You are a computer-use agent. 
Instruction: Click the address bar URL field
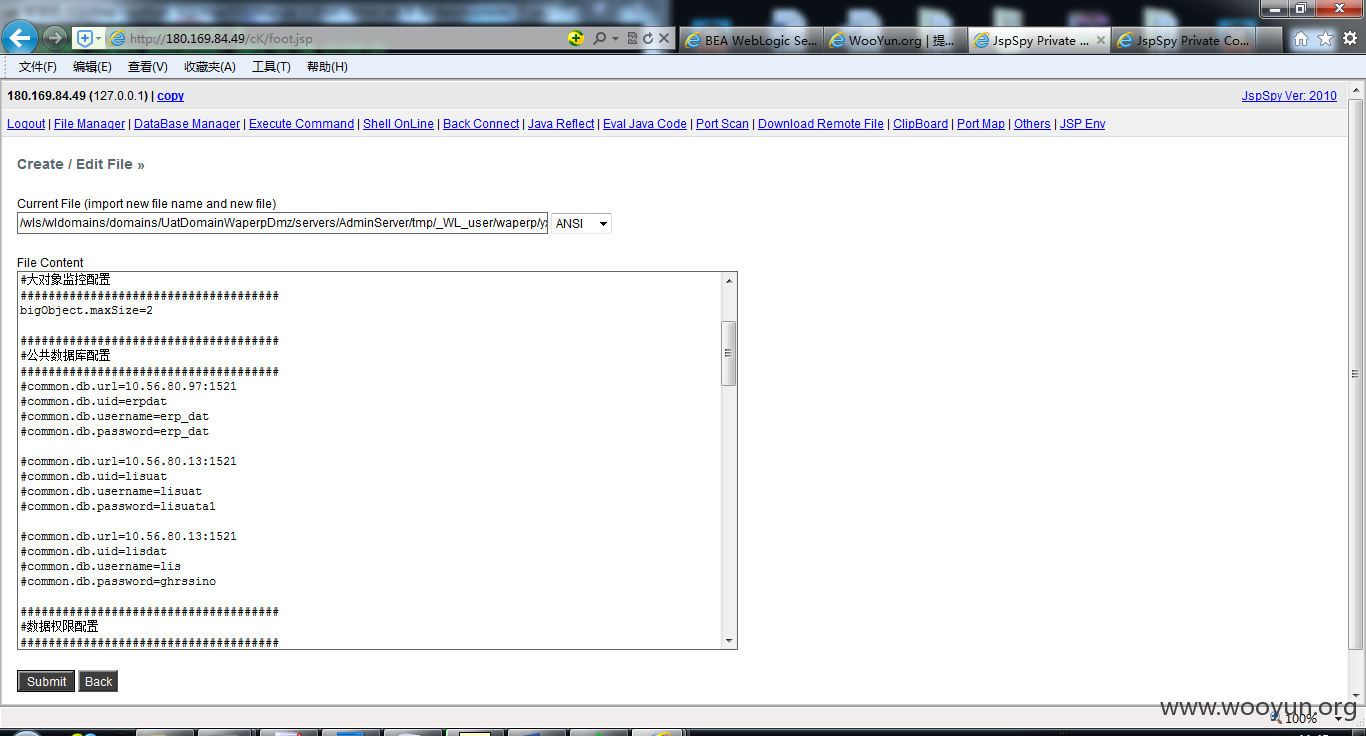340,38
